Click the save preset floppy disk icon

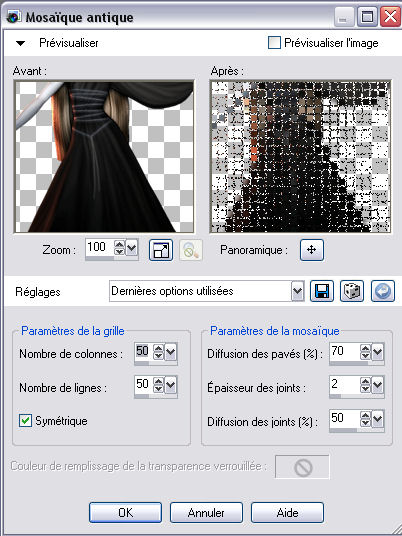(322, 291)
